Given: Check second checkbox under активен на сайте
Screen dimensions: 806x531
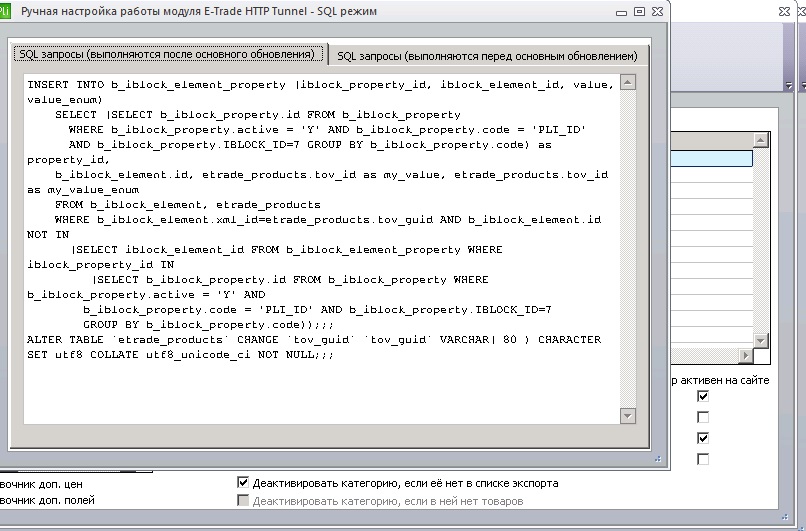Looking at the screenshot, I should [x=703, y=417].
